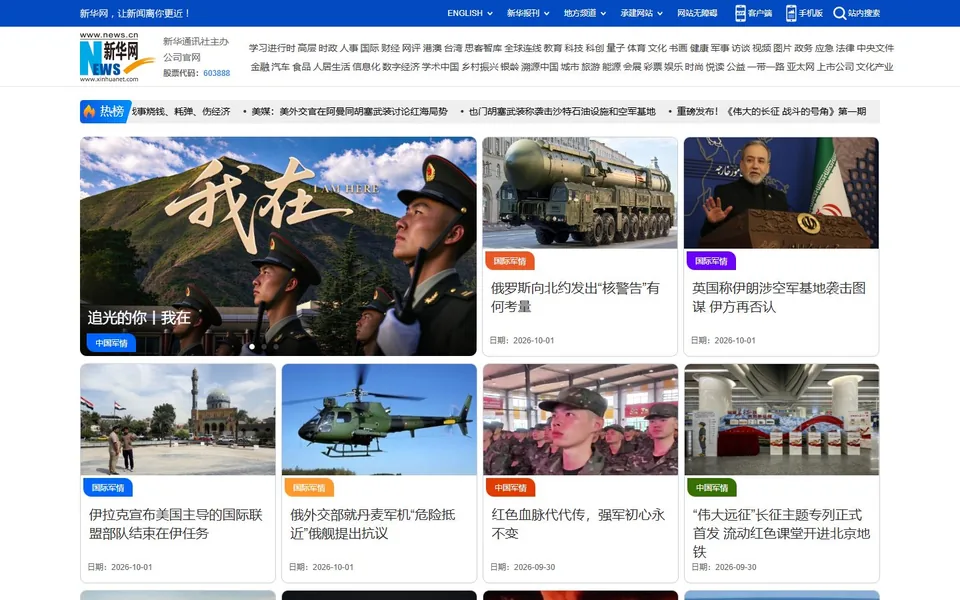Screen dimensions: 960x600
Task: Open the 中央文件 navigation item
Action: point(875,48)
